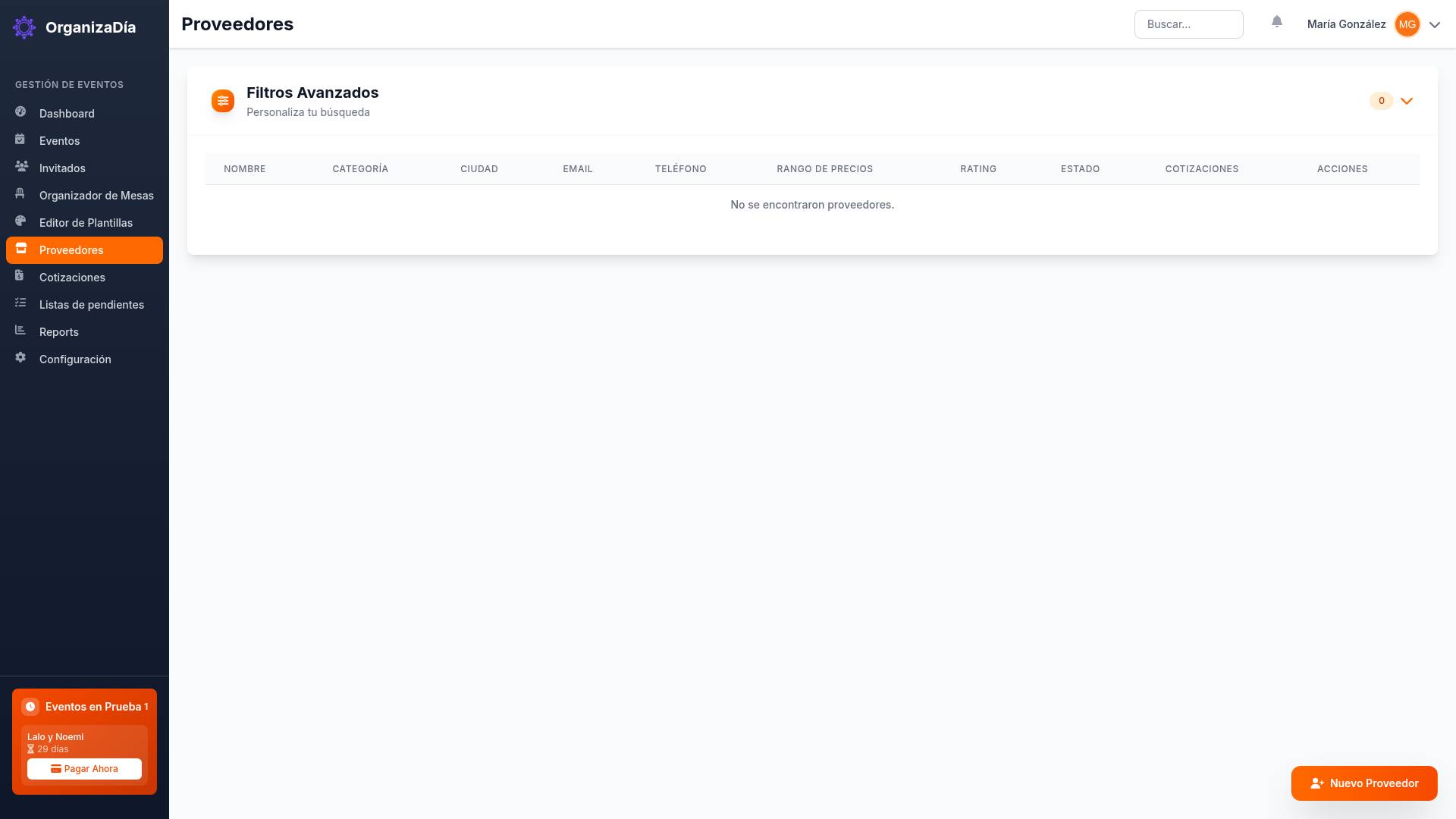Viewport: 1456px width, 819px height.
Task: Expand the Filtros Avanzados panel
Action: [x=1407, y=100]
